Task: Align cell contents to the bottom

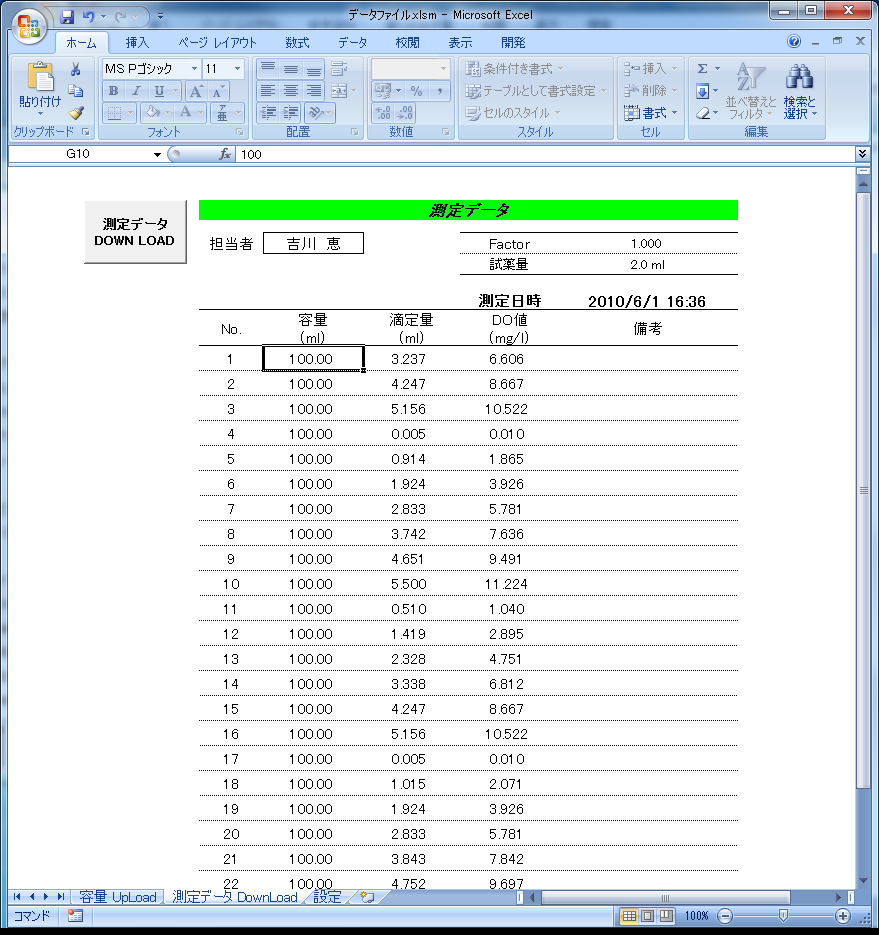Action: pos(313,69)
